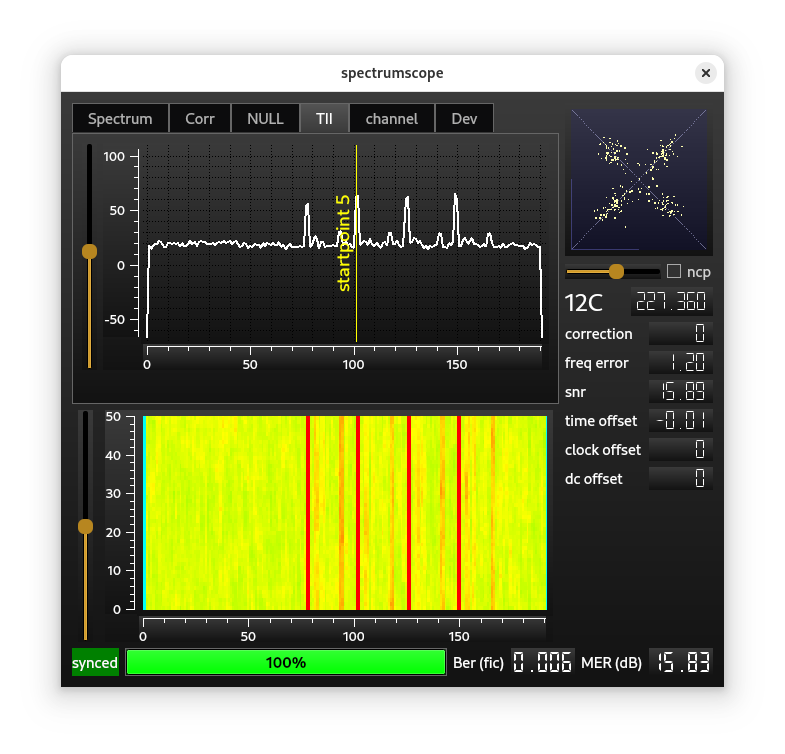Viewport: 785px width, 754px height.
Task: Open the channel tab
Action: click(x=391, y=119)
